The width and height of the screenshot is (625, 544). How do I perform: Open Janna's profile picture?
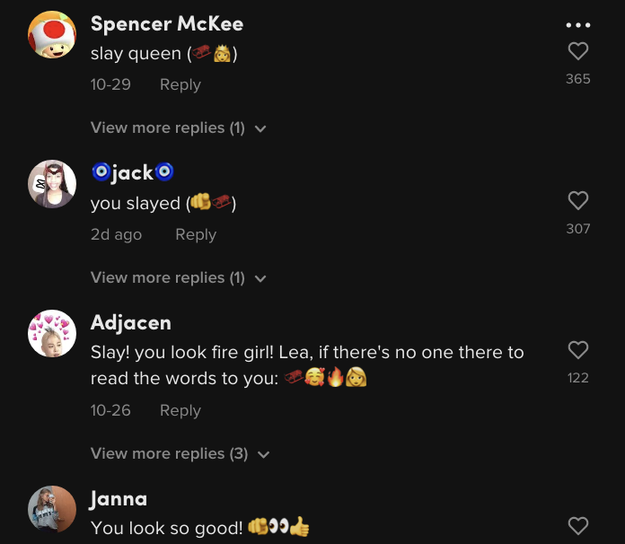[x=52, y=509]
